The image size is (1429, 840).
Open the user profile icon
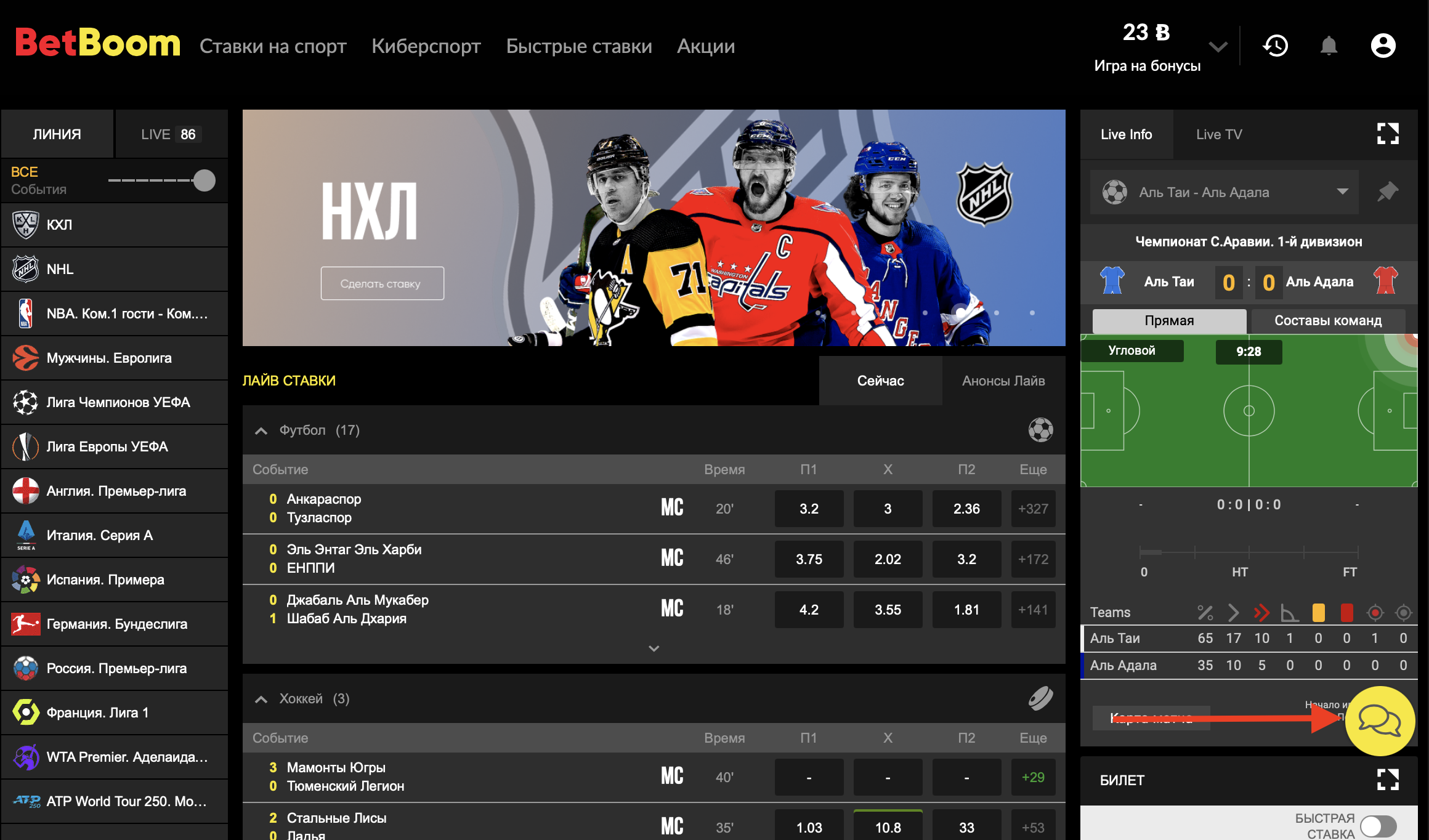pyautogui.click(x=1383, y=46)
